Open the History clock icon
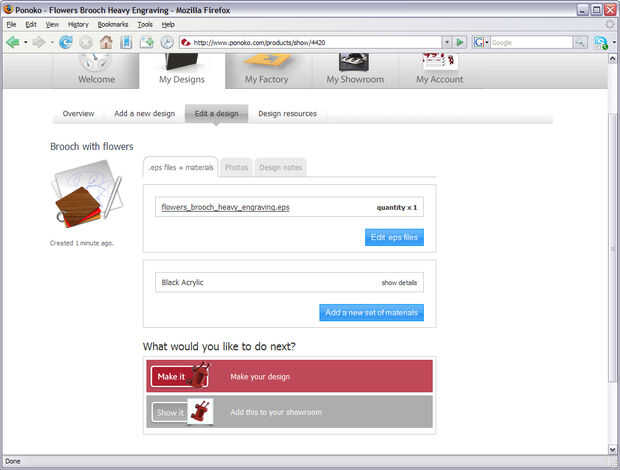 (x=167, y=42)
